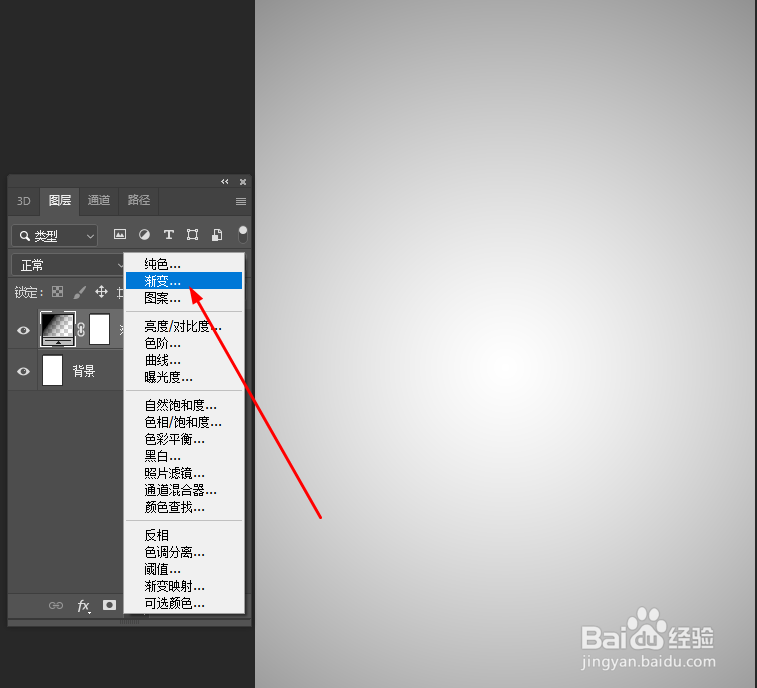Select 色彩平衡... adjustment
This screenshot has height=688, width=757.
(184, 439)
